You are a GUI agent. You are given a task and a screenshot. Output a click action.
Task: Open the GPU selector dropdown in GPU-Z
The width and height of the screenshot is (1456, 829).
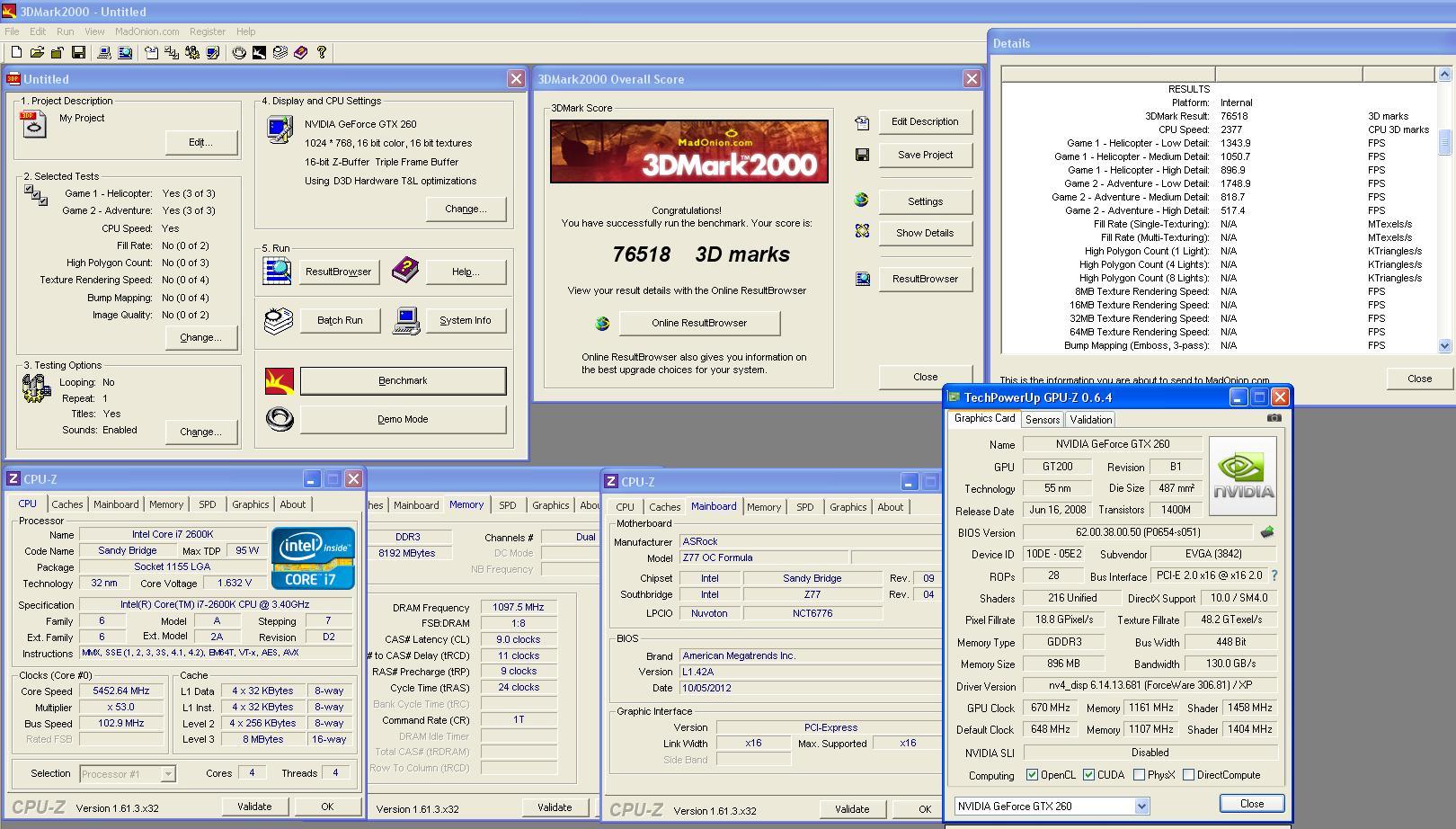pyautogui.click(x=1141, y=807)
